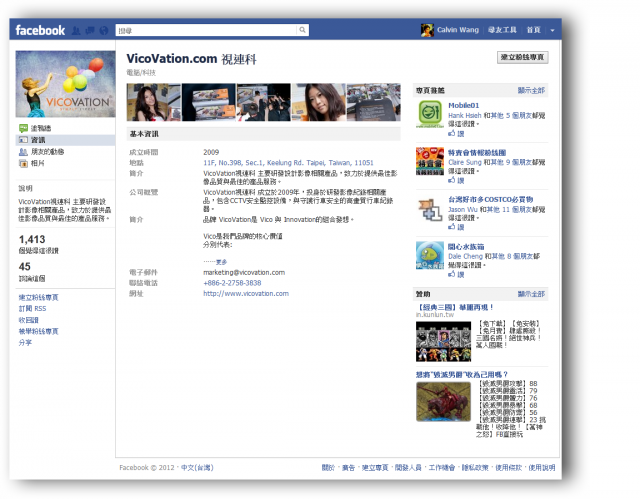
Task: Open the Mobile01 page title link
Action: 464,105
